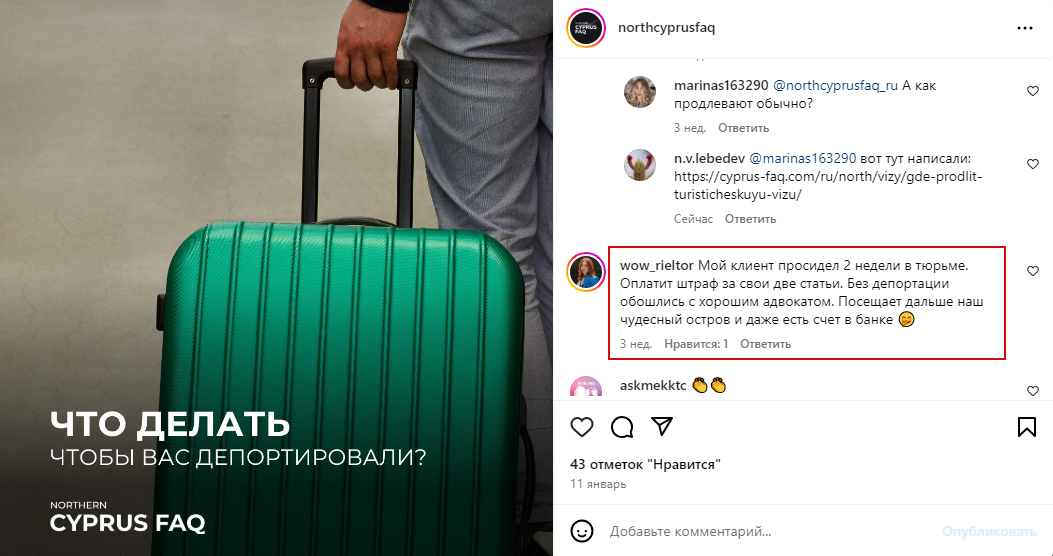Like n.v.lebedev's comment heart
The height and width of the screenshot is (556, 1053).
click(1033, 164)
